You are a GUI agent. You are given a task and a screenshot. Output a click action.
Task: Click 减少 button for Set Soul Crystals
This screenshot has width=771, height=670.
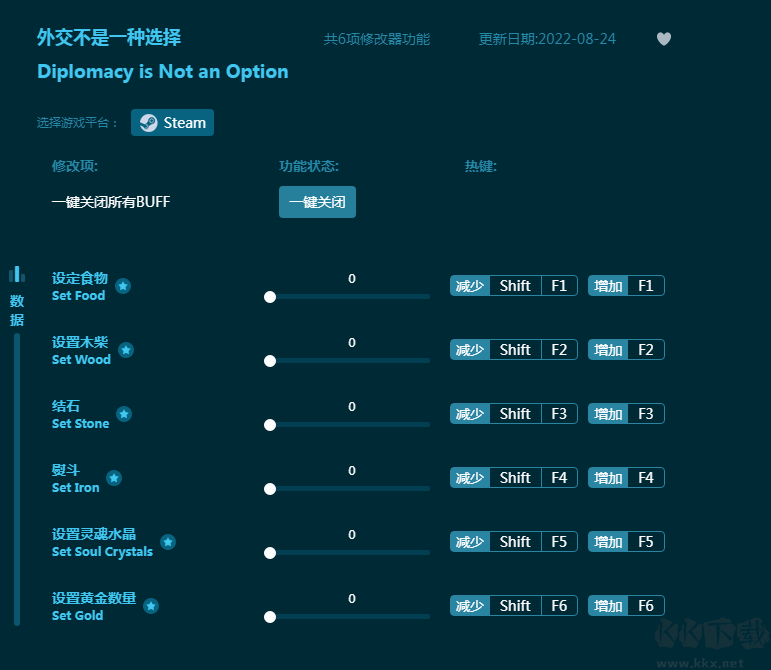click(470, 542)
